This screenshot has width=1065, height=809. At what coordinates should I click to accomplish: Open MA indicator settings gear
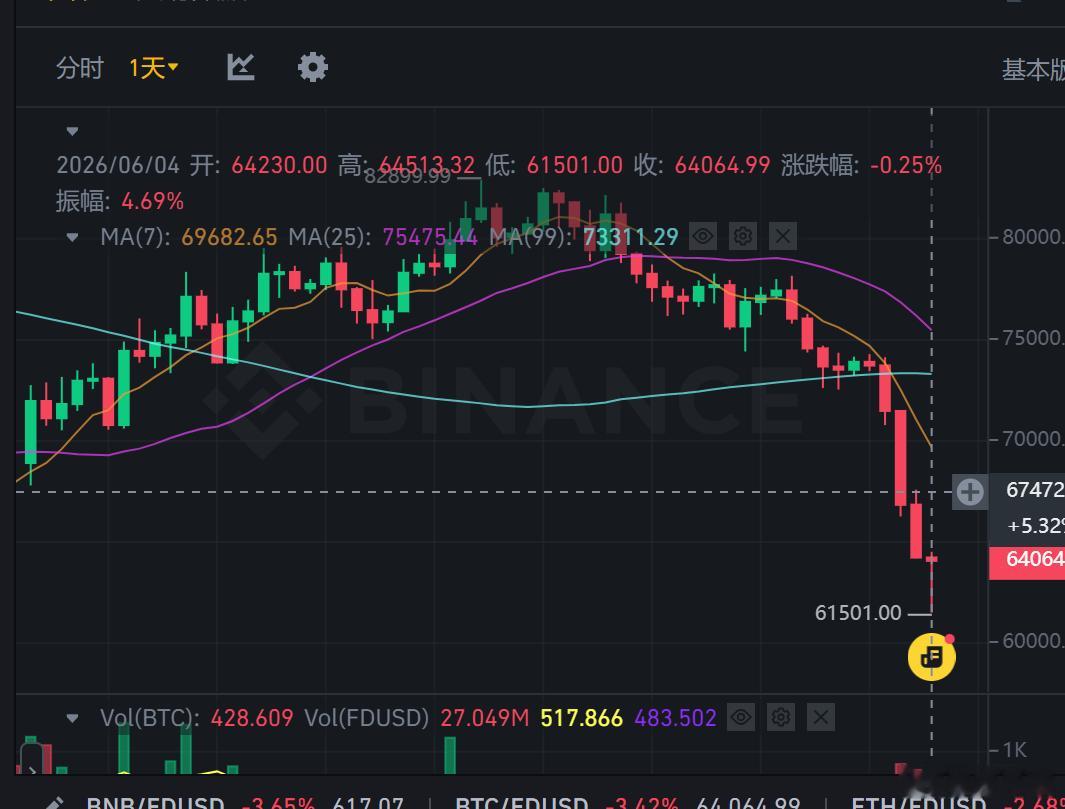[742, 236]
